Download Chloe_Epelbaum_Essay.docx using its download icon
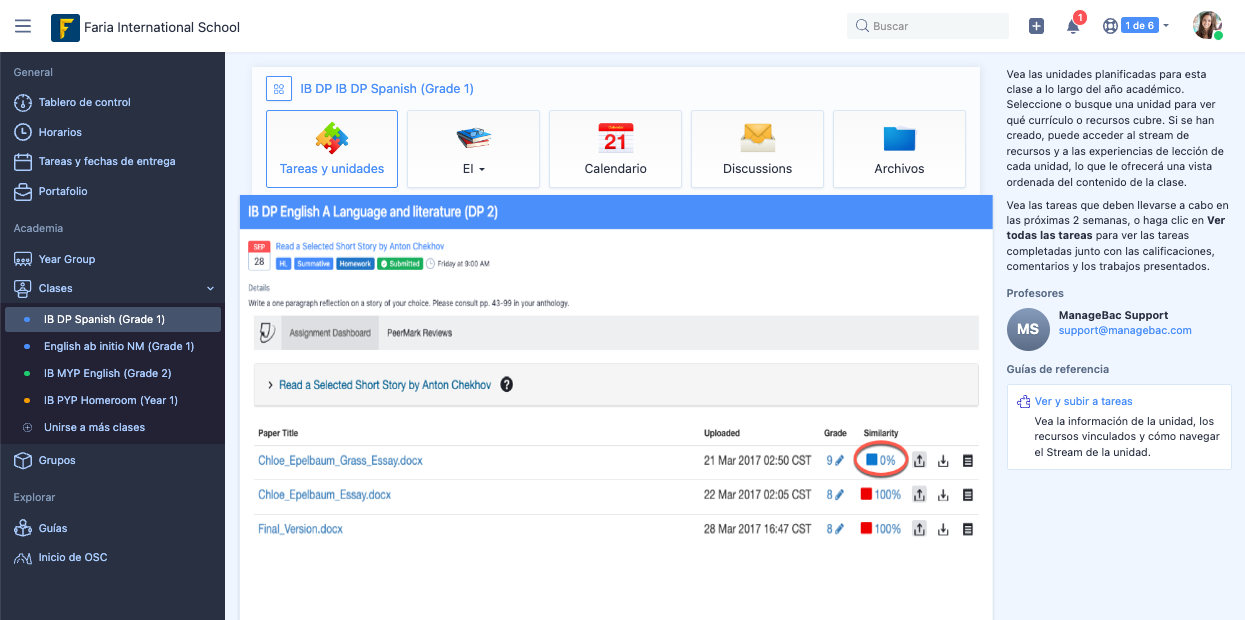The image size is (1245, 620). click(943, 495)
